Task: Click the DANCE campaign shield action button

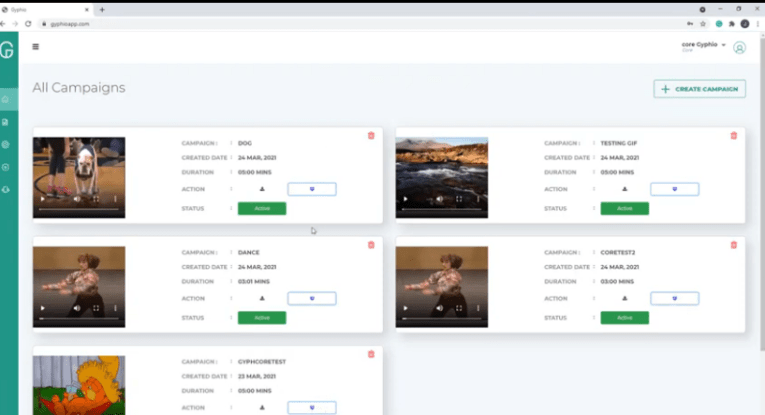Action: click(312, 298)
